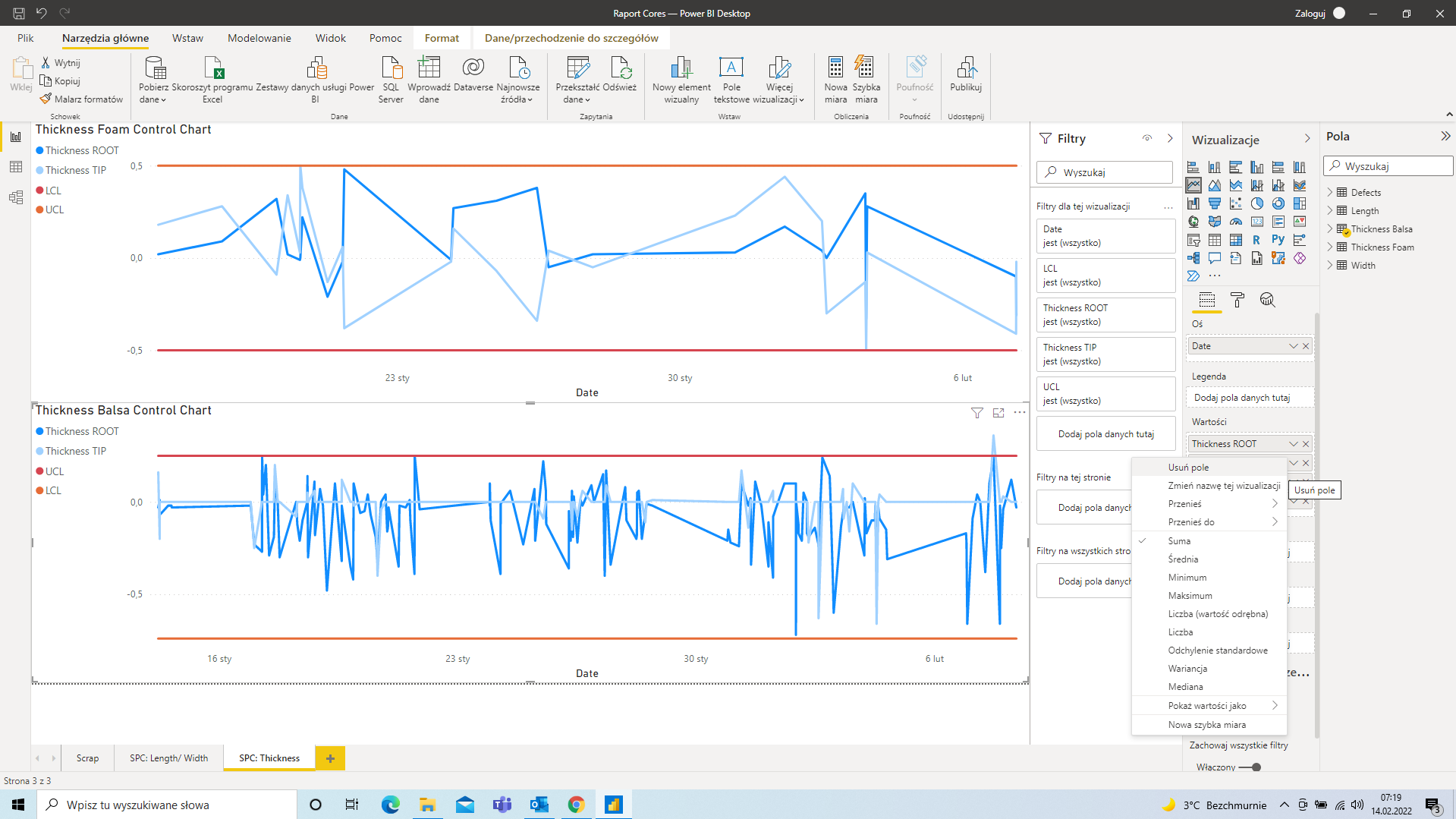The height and width of the screenshot is (819, 1456).
Task: Switch to SPC: Length/ Width page
Action: click(x=168, y=758)
